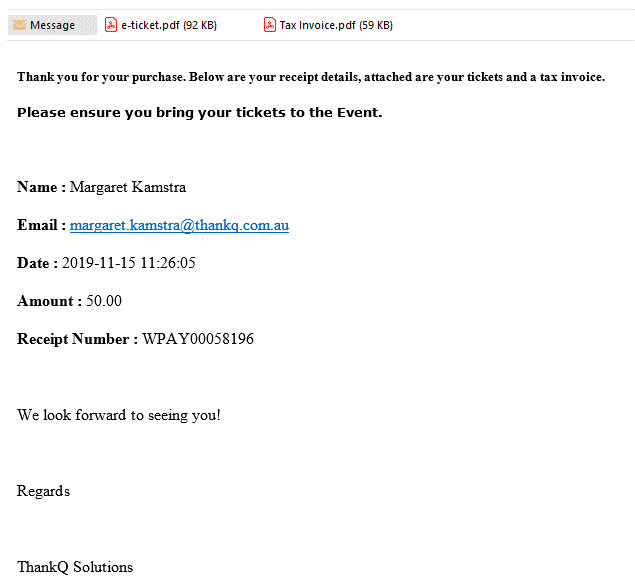Click the PDF icon beside Tax Invoice.pdf
Screen dimensions: 635x583
(x=270, y=25)
